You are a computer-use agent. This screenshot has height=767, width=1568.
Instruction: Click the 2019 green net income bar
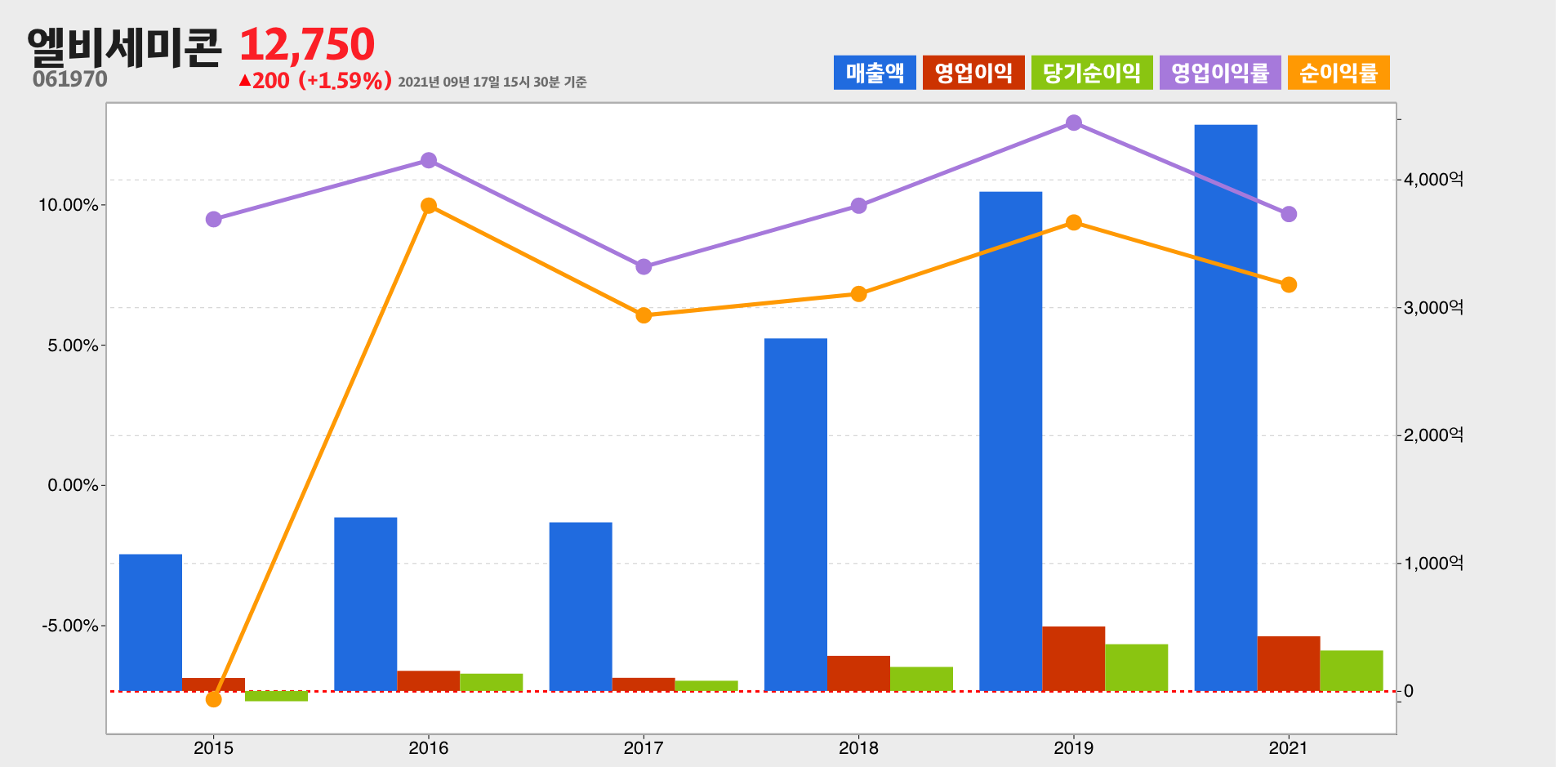(1137, 668)
